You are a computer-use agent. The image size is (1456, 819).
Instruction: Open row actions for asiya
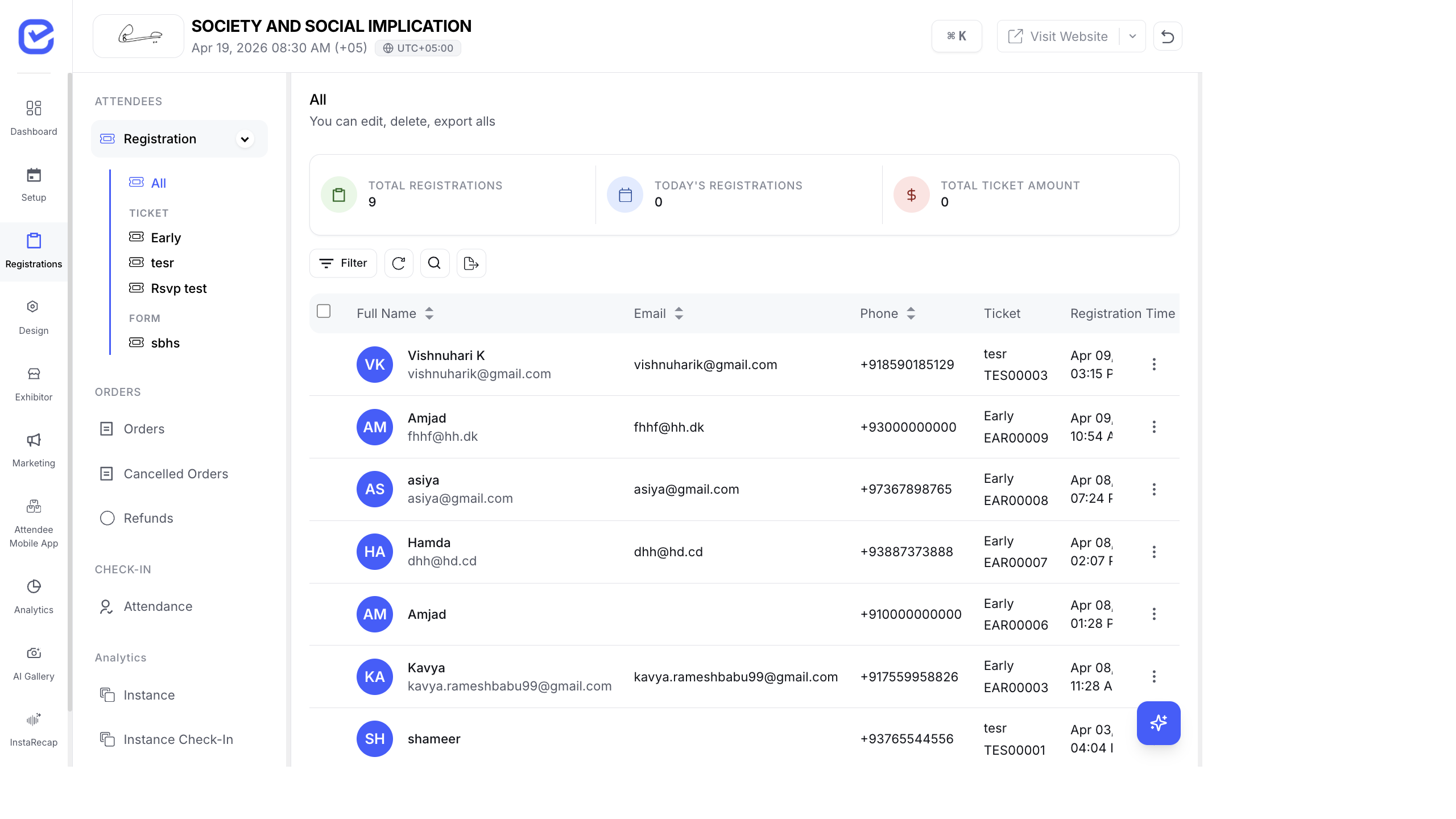coord(1154,489)
